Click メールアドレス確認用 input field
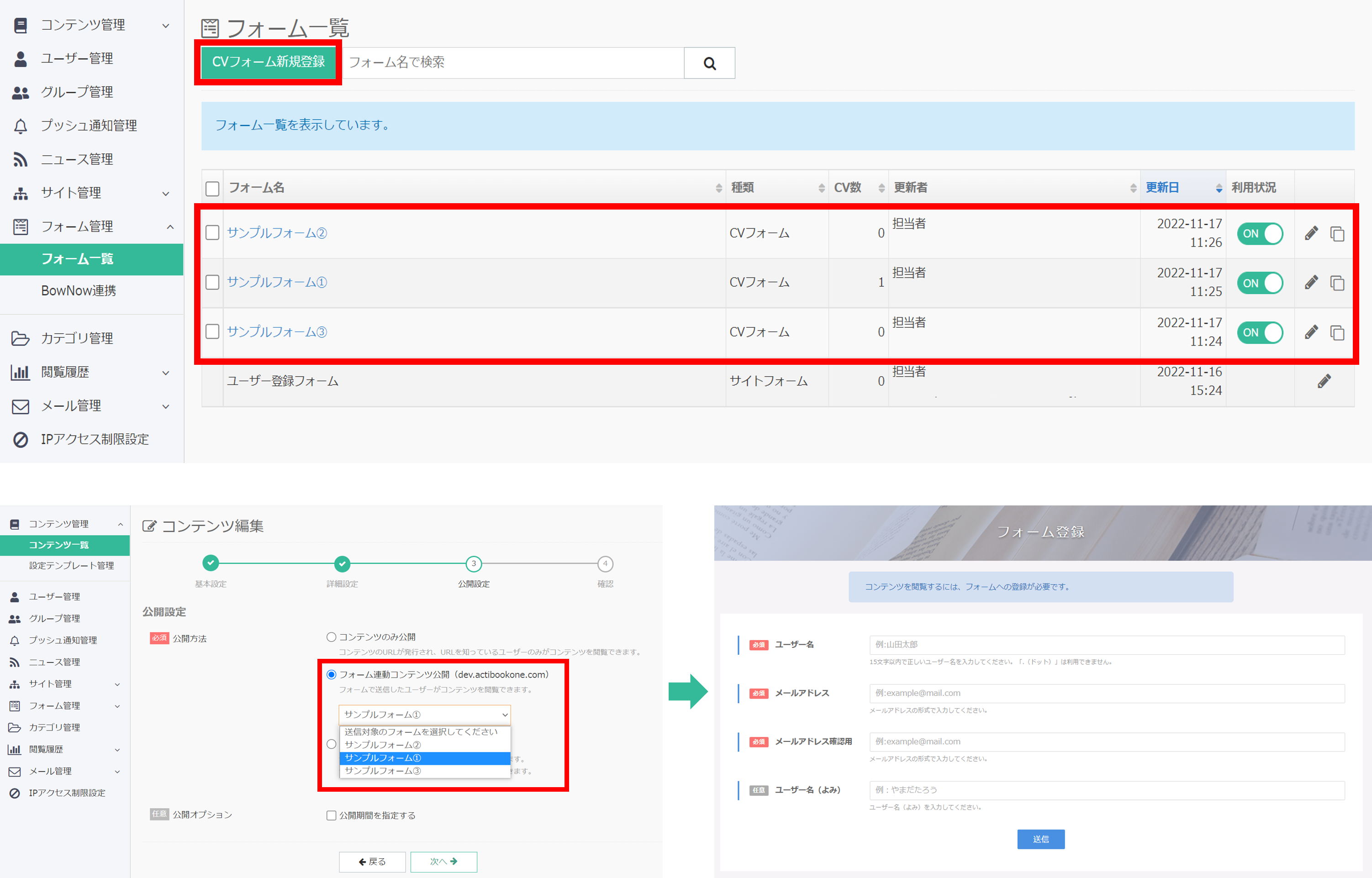This screenshot has height=878, width=1372. click(1107, 742)
